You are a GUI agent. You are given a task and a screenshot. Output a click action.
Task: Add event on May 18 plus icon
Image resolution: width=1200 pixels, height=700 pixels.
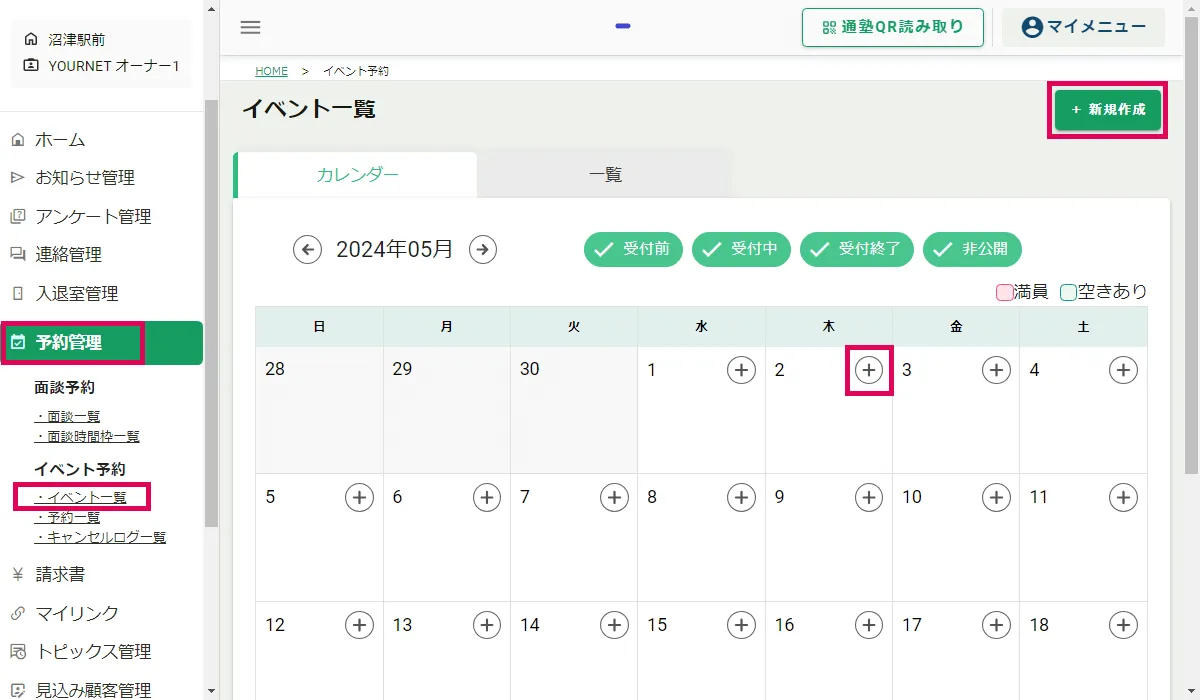[1124, 625]
